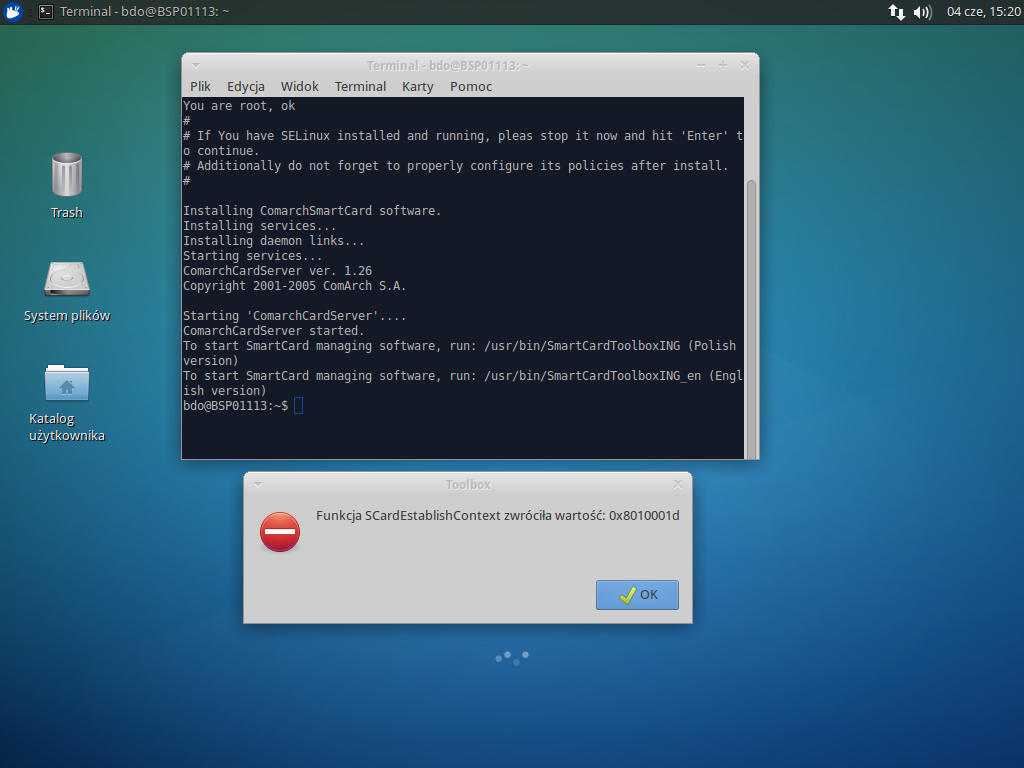Image resolution: width=1024 pixels, height=768 pixels.
Task: Click the Toolbox dialog title text
Action: tap(468, 485)
